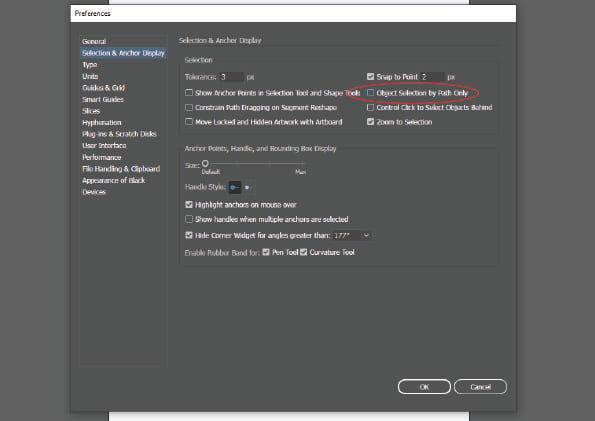
Task: Enable Control Click to Select Objects Behind
Action: click(370, 107)
